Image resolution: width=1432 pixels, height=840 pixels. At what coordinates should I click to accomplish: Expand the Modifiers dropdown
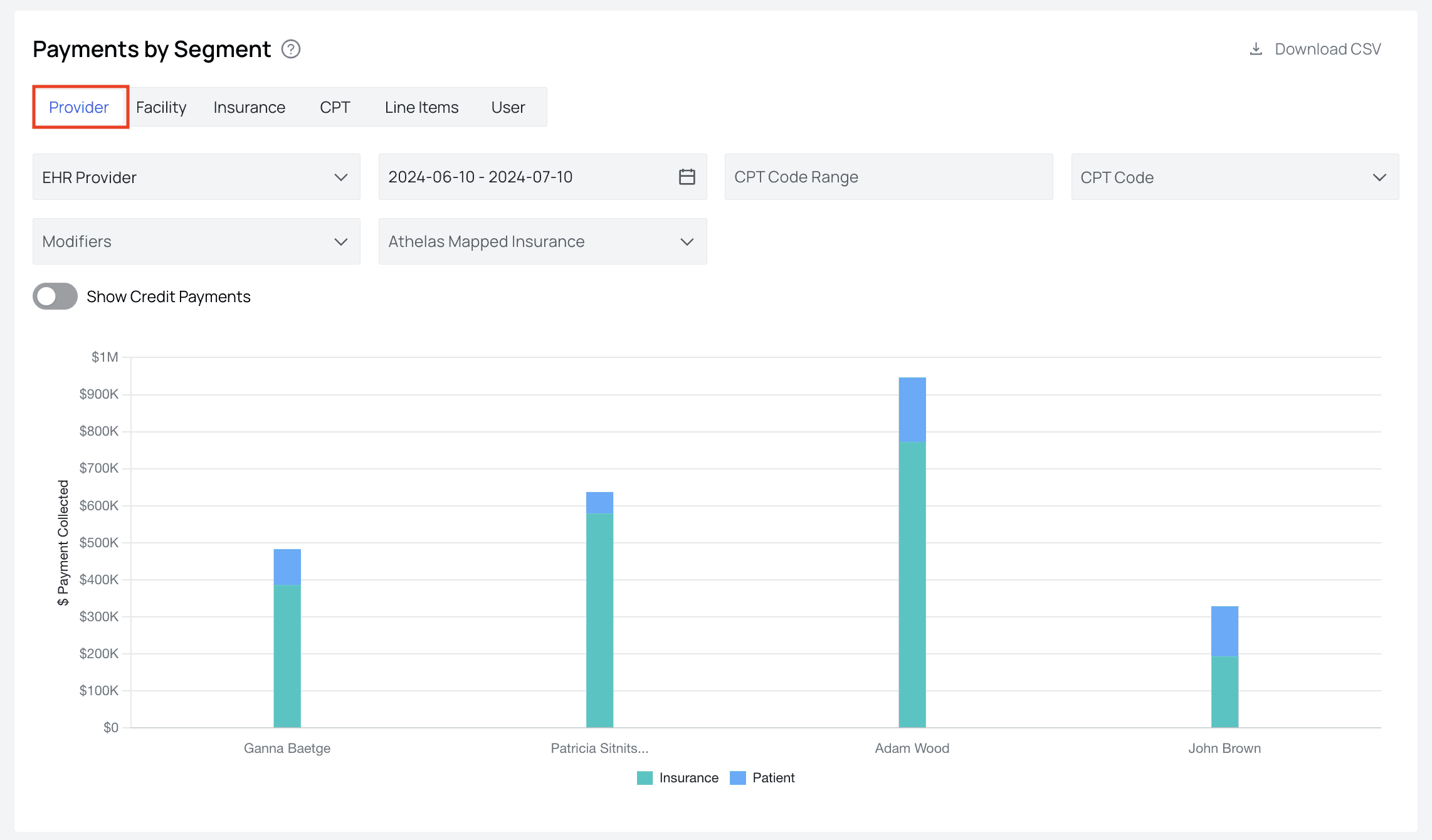pos(196,241)
